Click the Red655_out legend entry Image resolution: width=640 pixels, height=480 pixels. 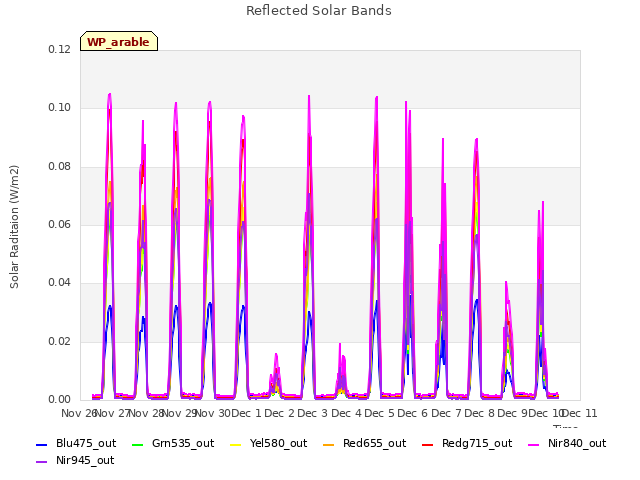coord(365,443)
